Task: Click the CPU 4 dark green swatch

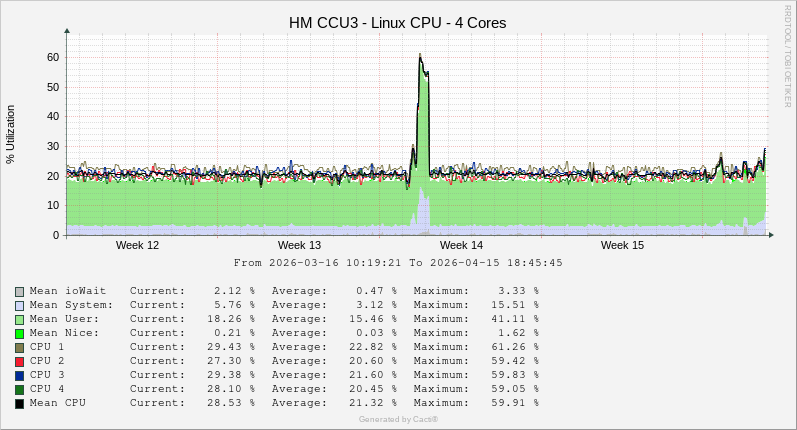Action: (x=20, y=389)
